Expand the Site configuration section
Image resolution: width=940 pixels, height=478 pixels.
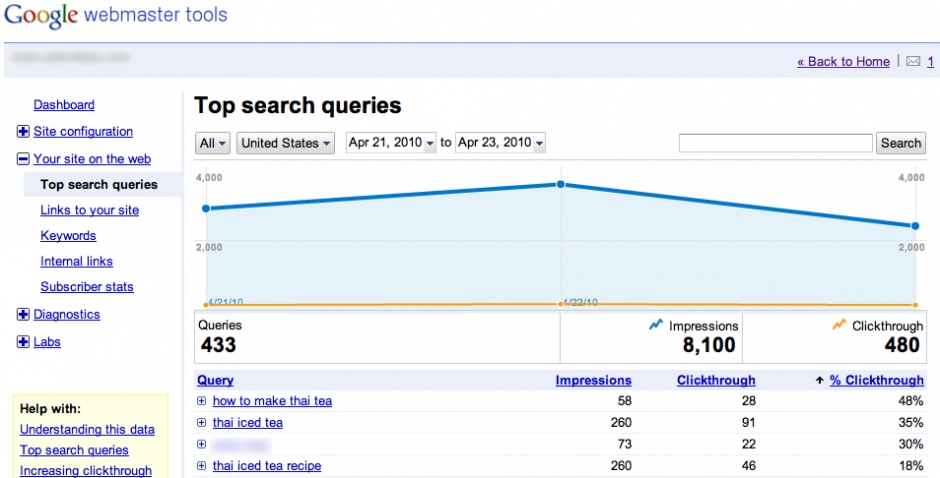click(x=23, y=131)
